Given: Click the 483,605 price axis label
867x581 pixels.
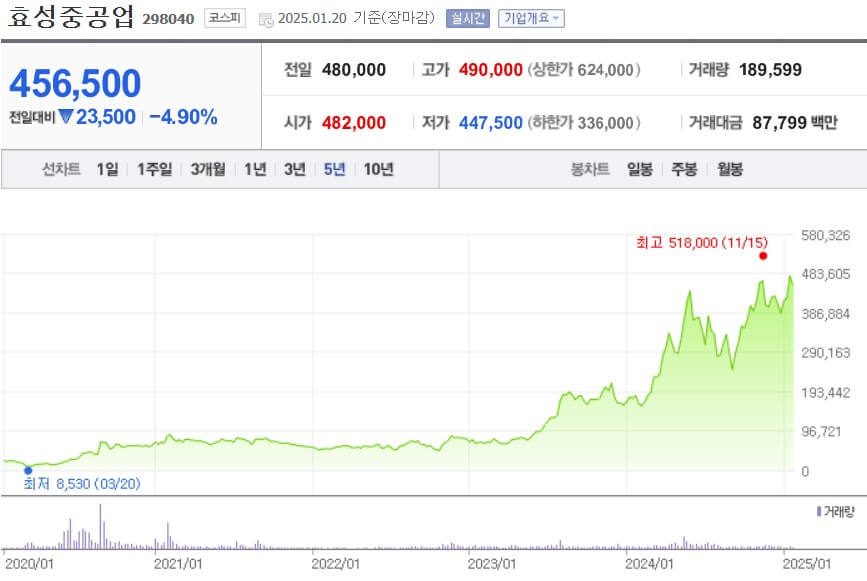Looking at the screenshot, I should coord(826,274).
